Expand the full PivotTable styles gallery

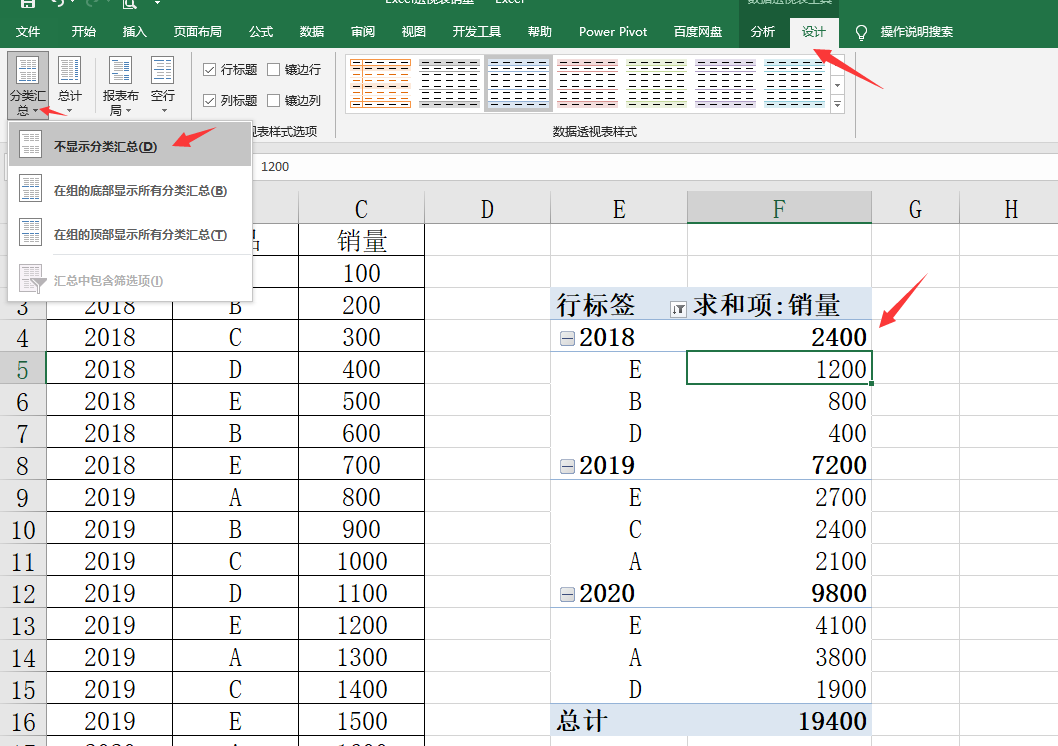(x=837, y=105)
